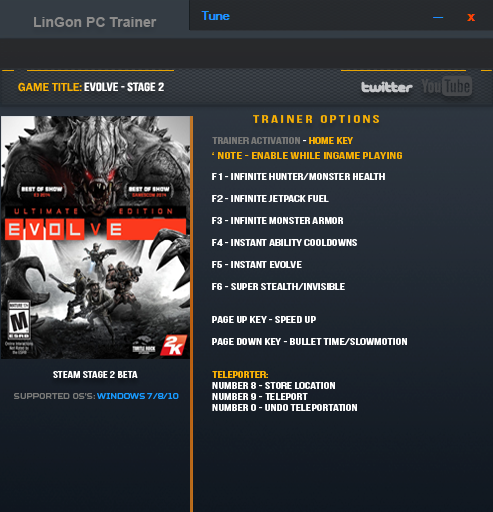Select F2 - Infinite Jetpack Fuel
Screen dimensions: 493x512
[270, 199]
